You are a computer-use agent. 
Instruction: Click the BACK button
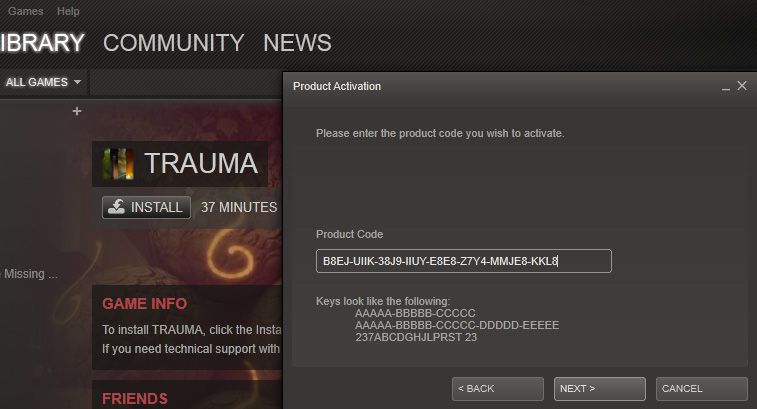coord(498,389)
